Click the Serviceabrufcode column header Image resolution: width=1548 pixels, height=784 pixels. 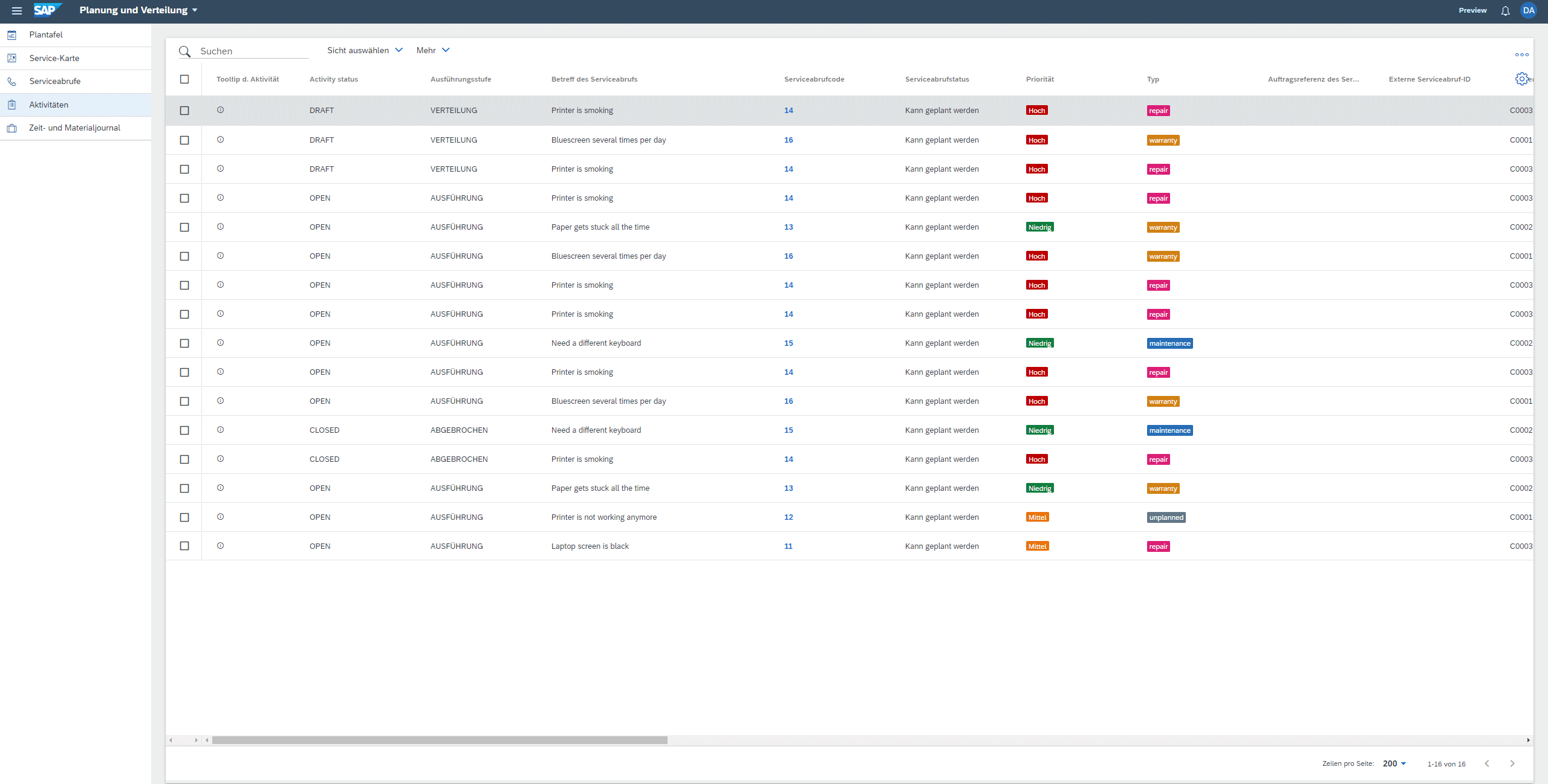(815, 79)
